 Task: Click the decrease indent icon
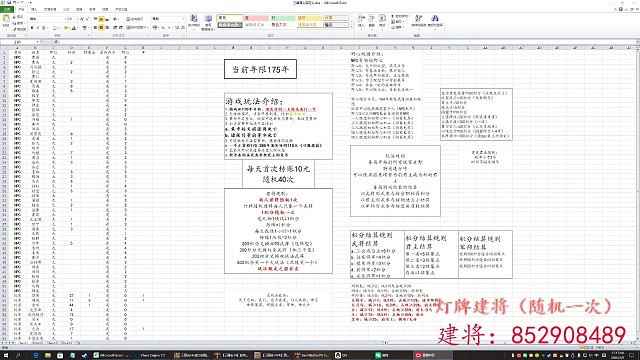tap(115, 27)
